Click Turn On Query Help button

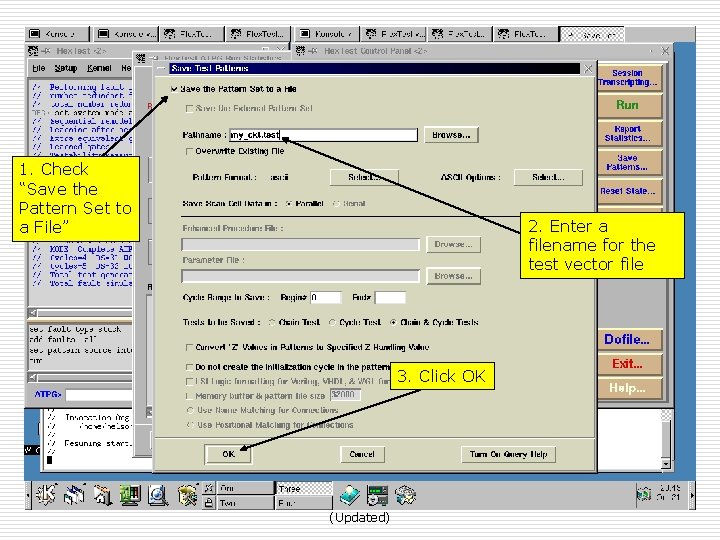(508, 454)
